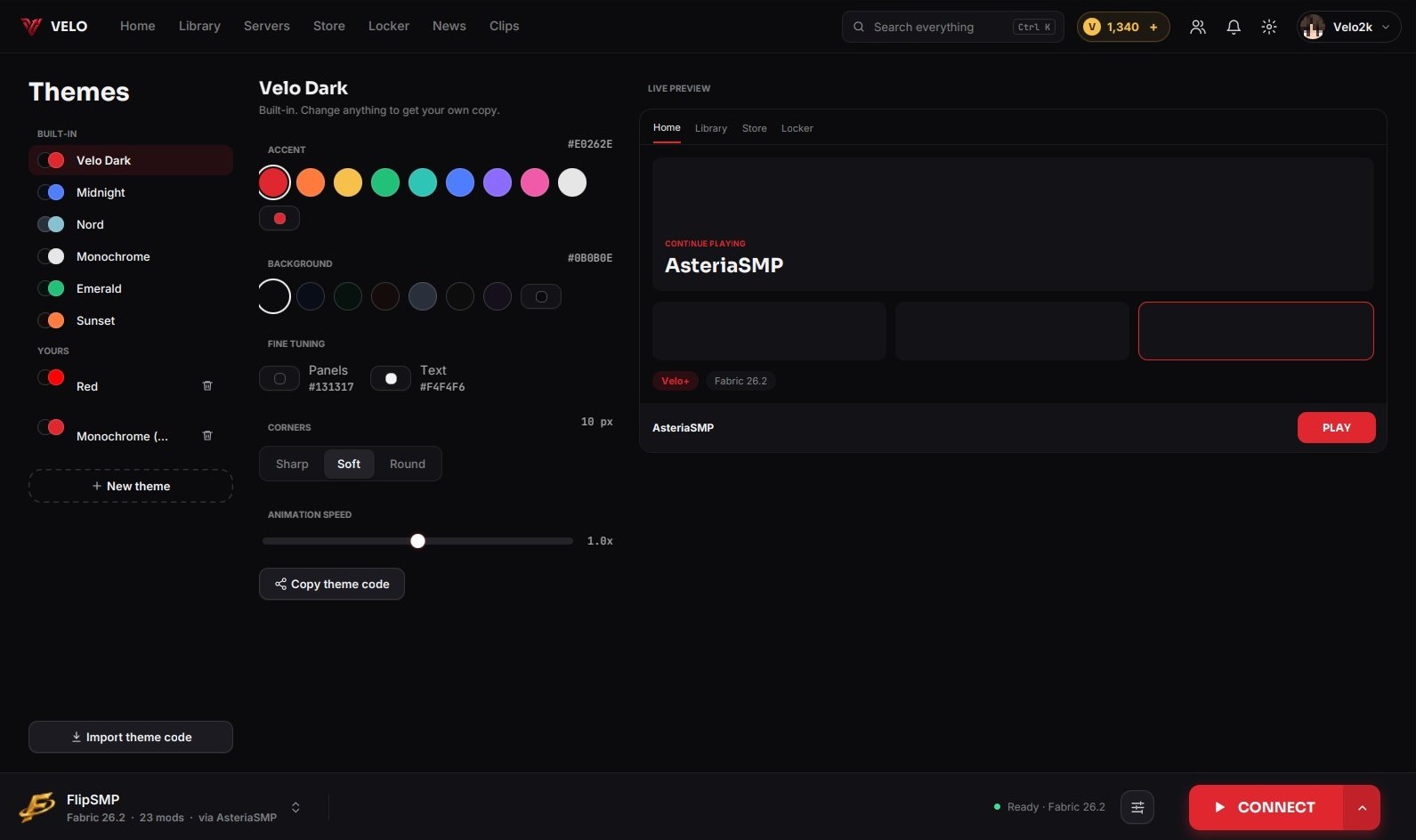
Task: Open the friends icon in top bar
Action: pyautogui.click(x=1198, y=27)
